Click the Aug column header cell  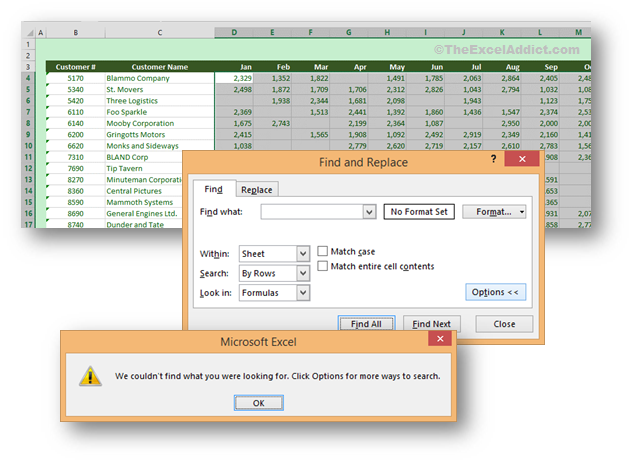pos(502,67)
